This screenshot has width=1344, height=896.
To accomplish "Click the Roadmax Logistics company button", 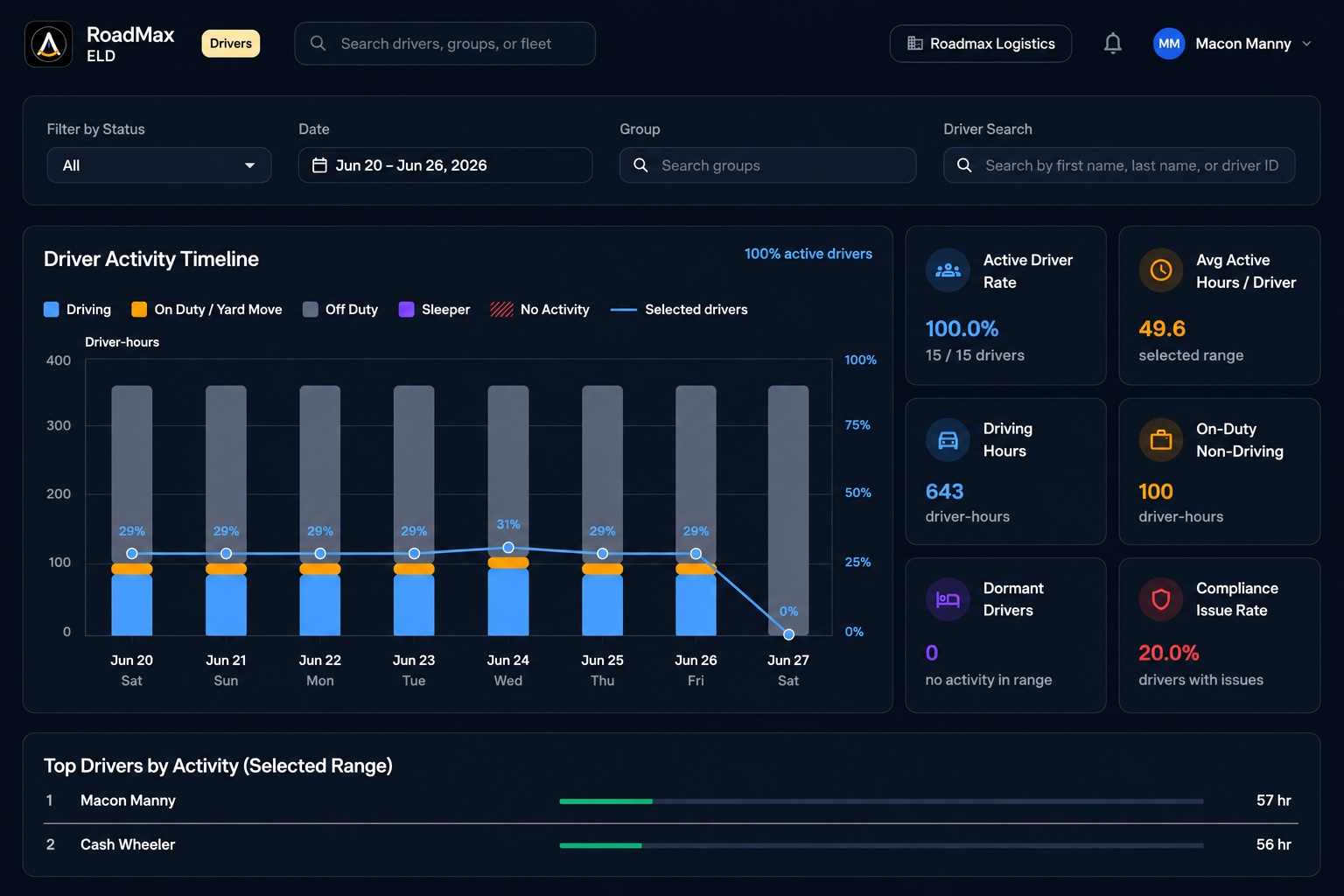I will pyautogui.click(x=981, y=44).
